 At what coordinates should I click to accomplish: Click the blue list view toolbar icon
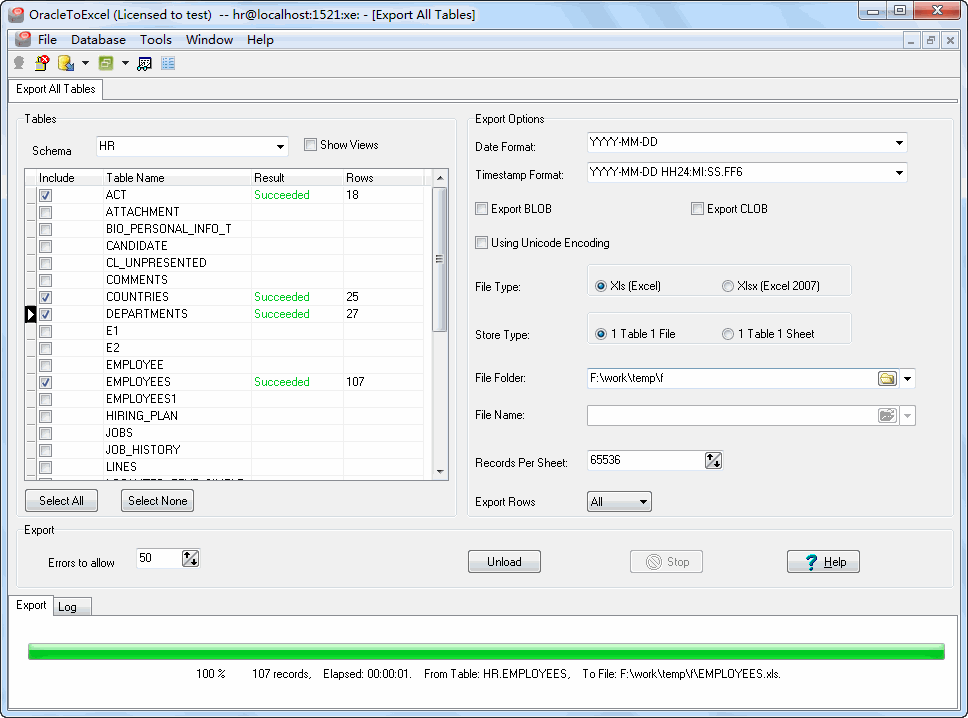pos(168,63)
